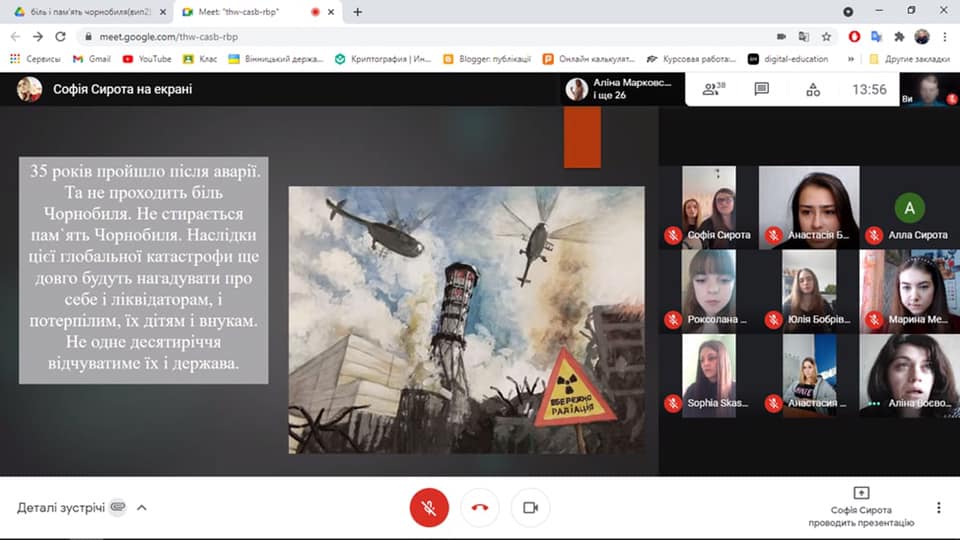This screenshot has width=960, height=540.
Task: Select Аліна Восво... participant tile
Action: click(x=909, y=375)
